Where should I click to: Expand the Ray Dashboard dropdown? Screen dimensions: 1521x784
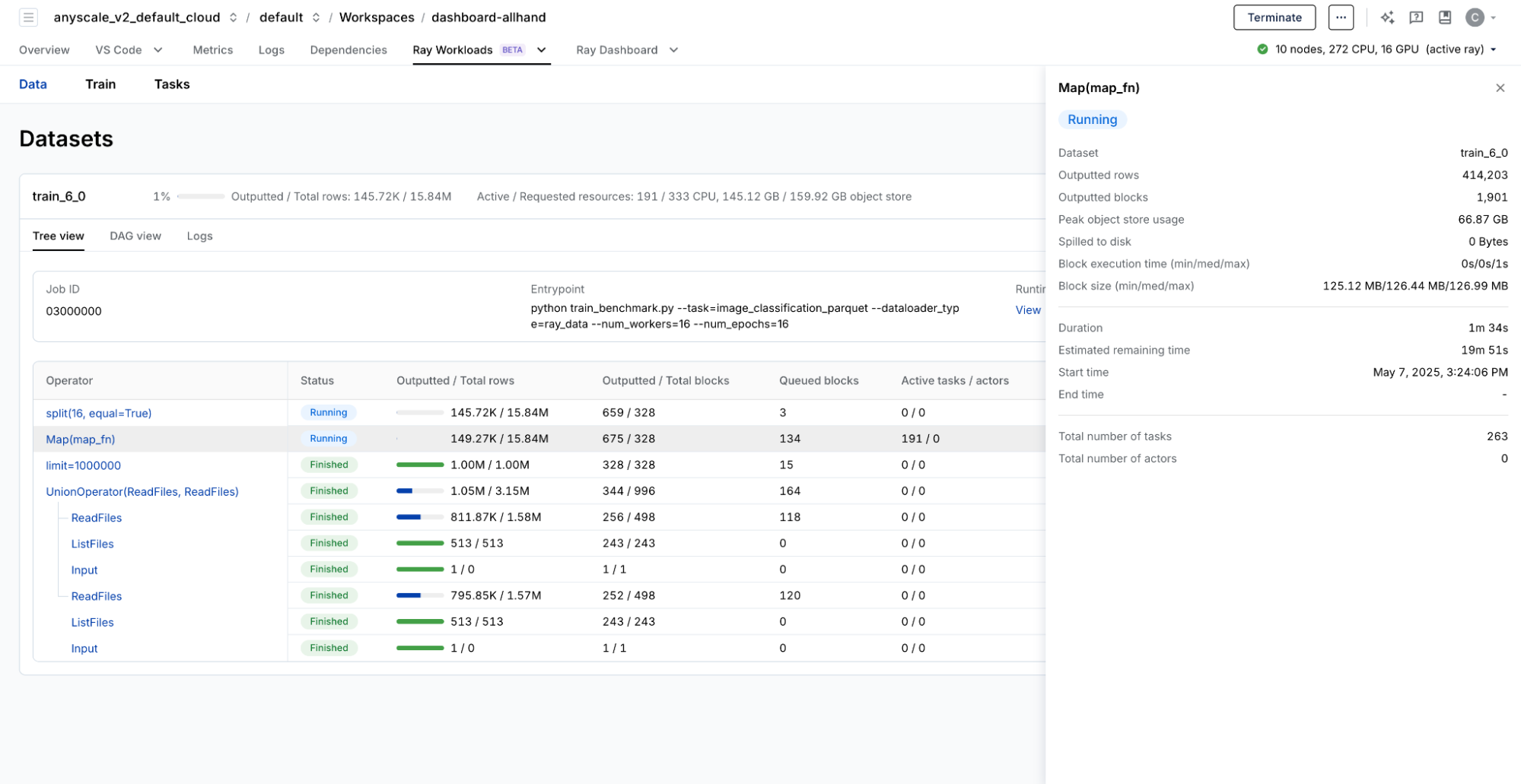[x=673, y=50]
